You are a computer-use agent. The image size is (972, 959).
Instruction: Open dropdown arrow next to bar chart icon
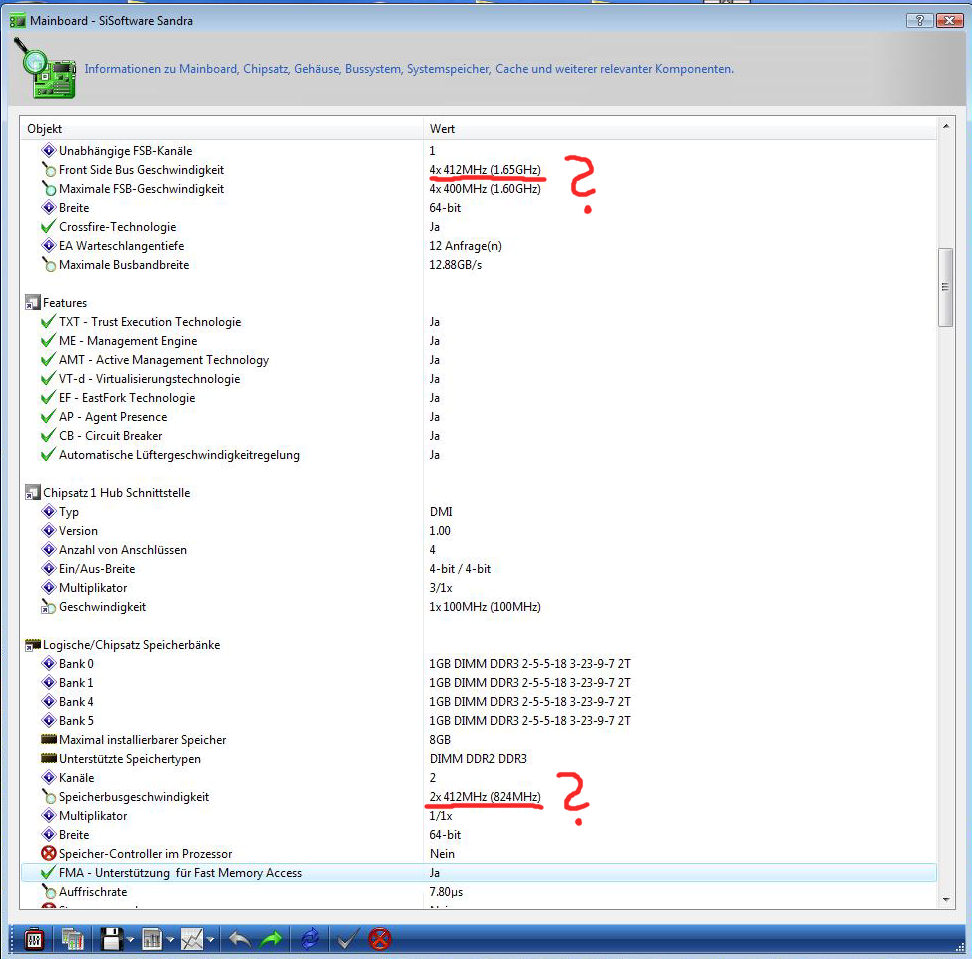(x=170, y=940)
